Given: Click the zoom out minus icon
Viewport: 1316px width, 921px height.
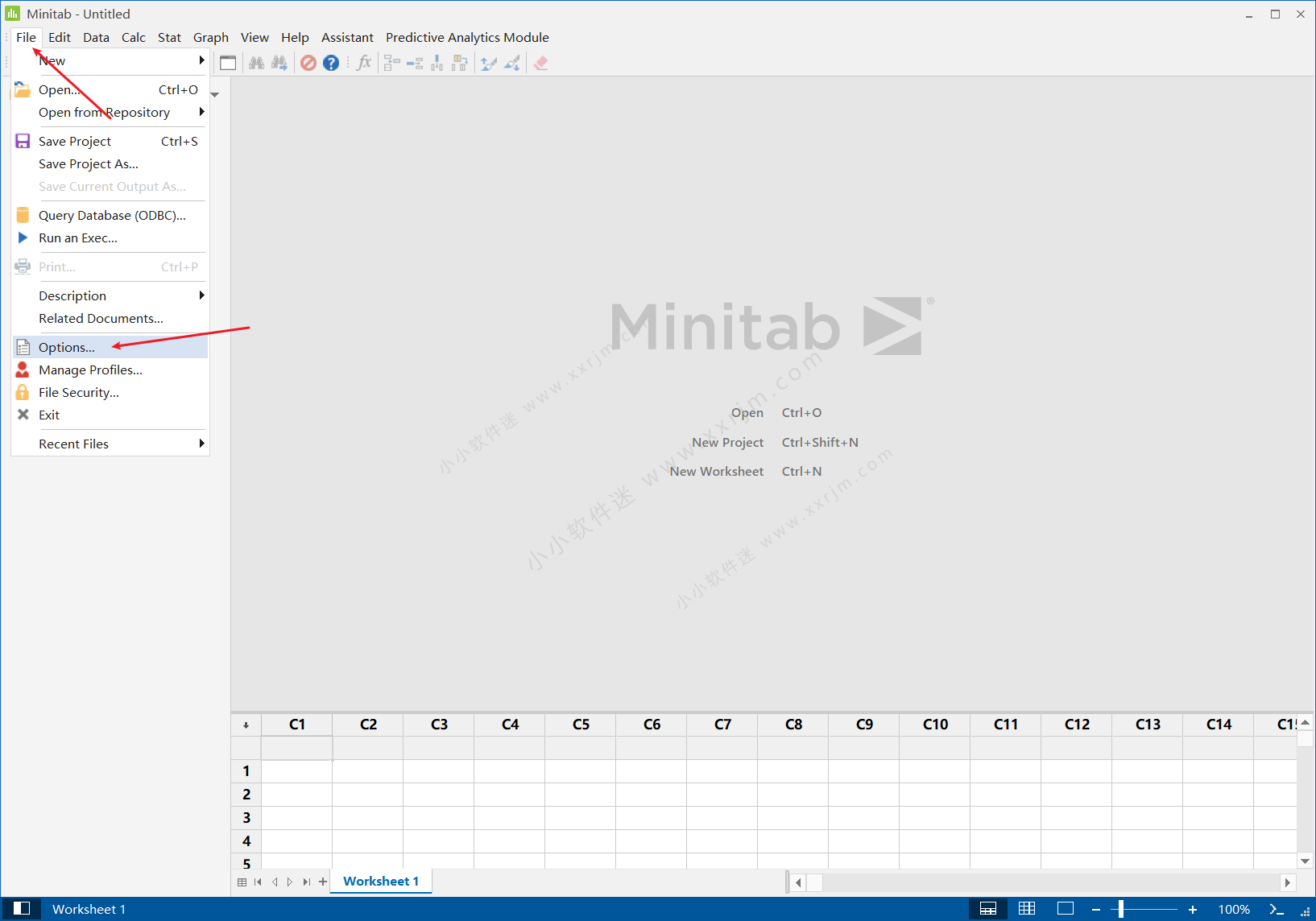Looking at the screenshot, I should (1095, 909).
